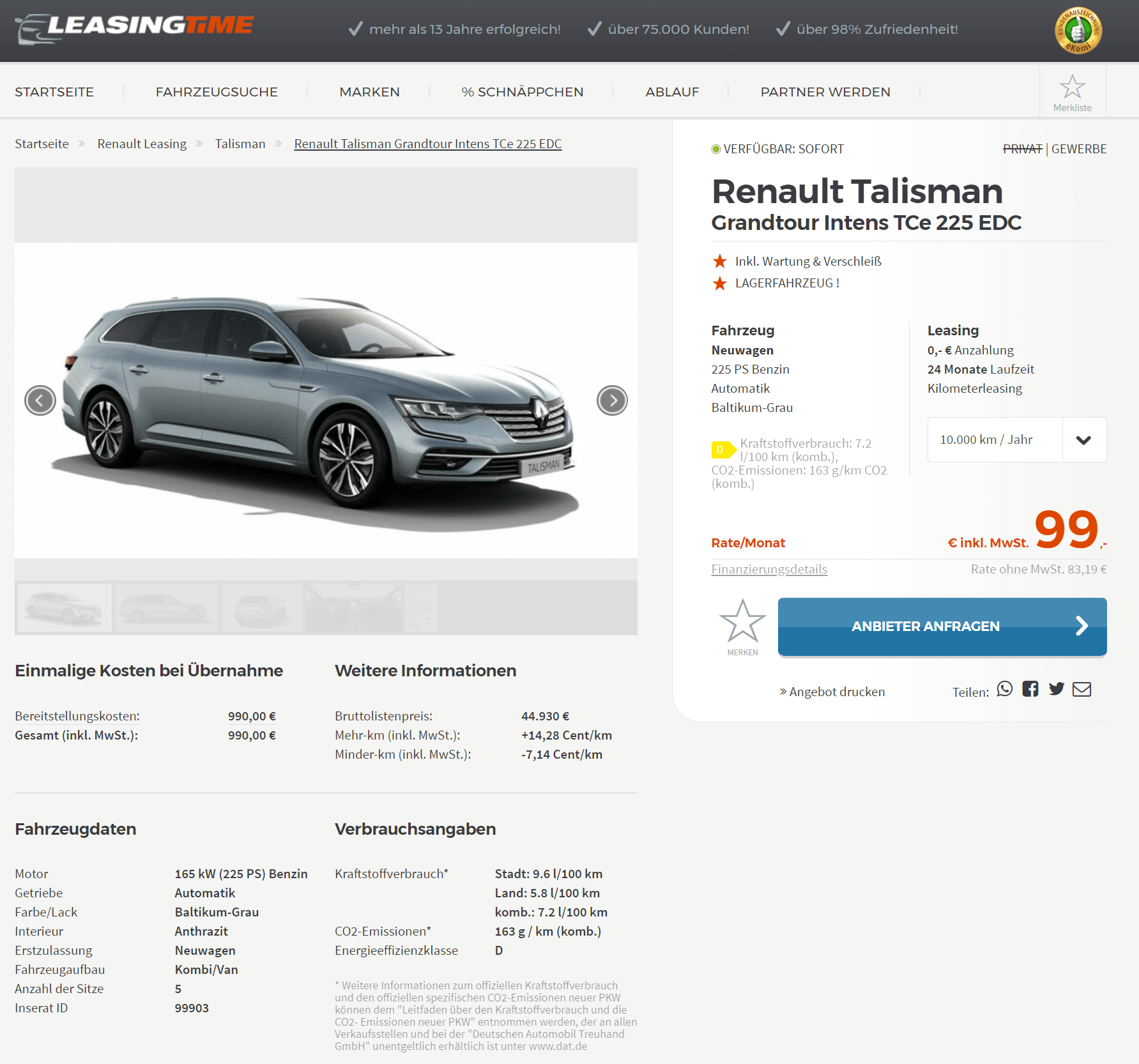Switch to PRIVAT pricing
Viewport: 1139px width, 1064px height.
pyautogui.click(x=1022, y=149)
